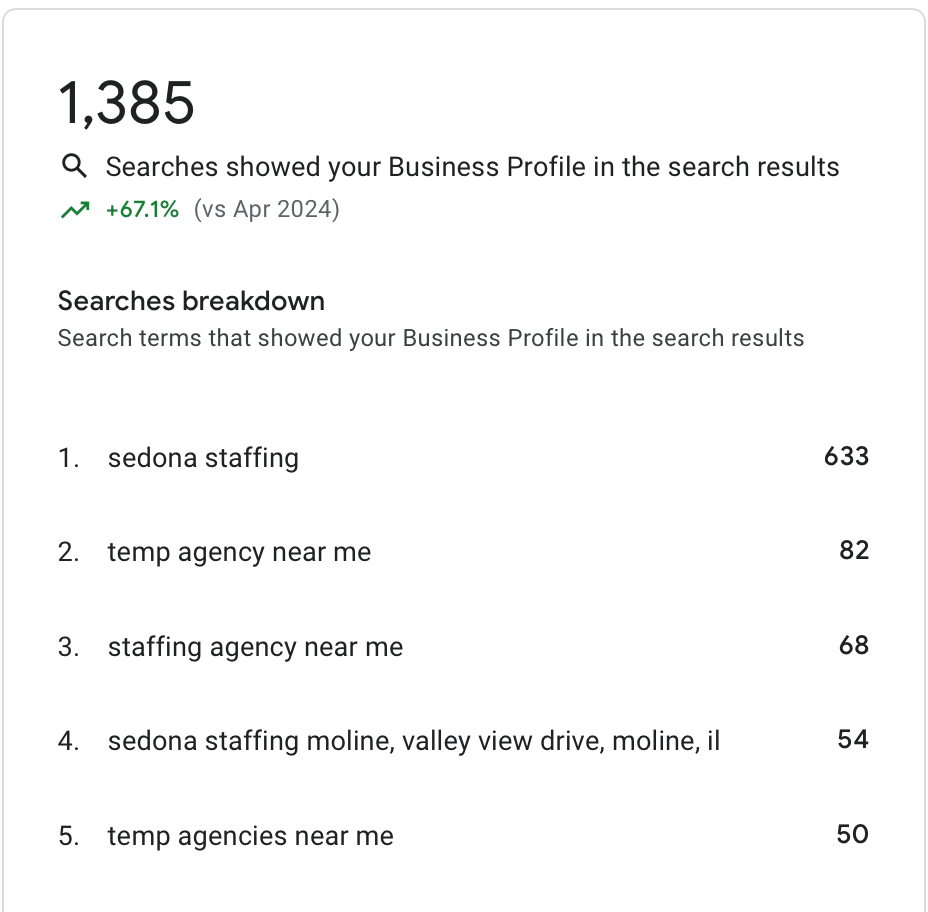Click the temp agencies near me term
This screenshot has width=928, height=912.
click(x=250, y=836)
